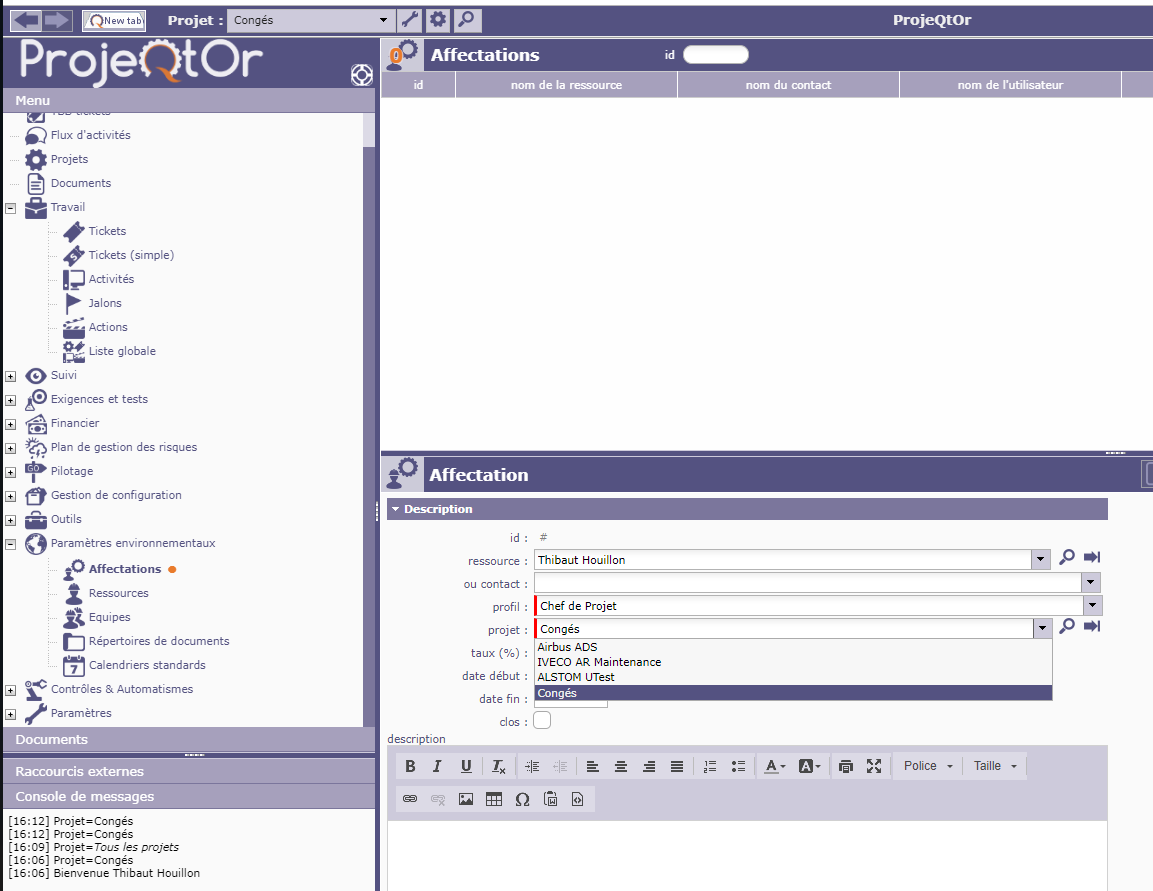Expand Gestion de configuration group

point(11,496)
